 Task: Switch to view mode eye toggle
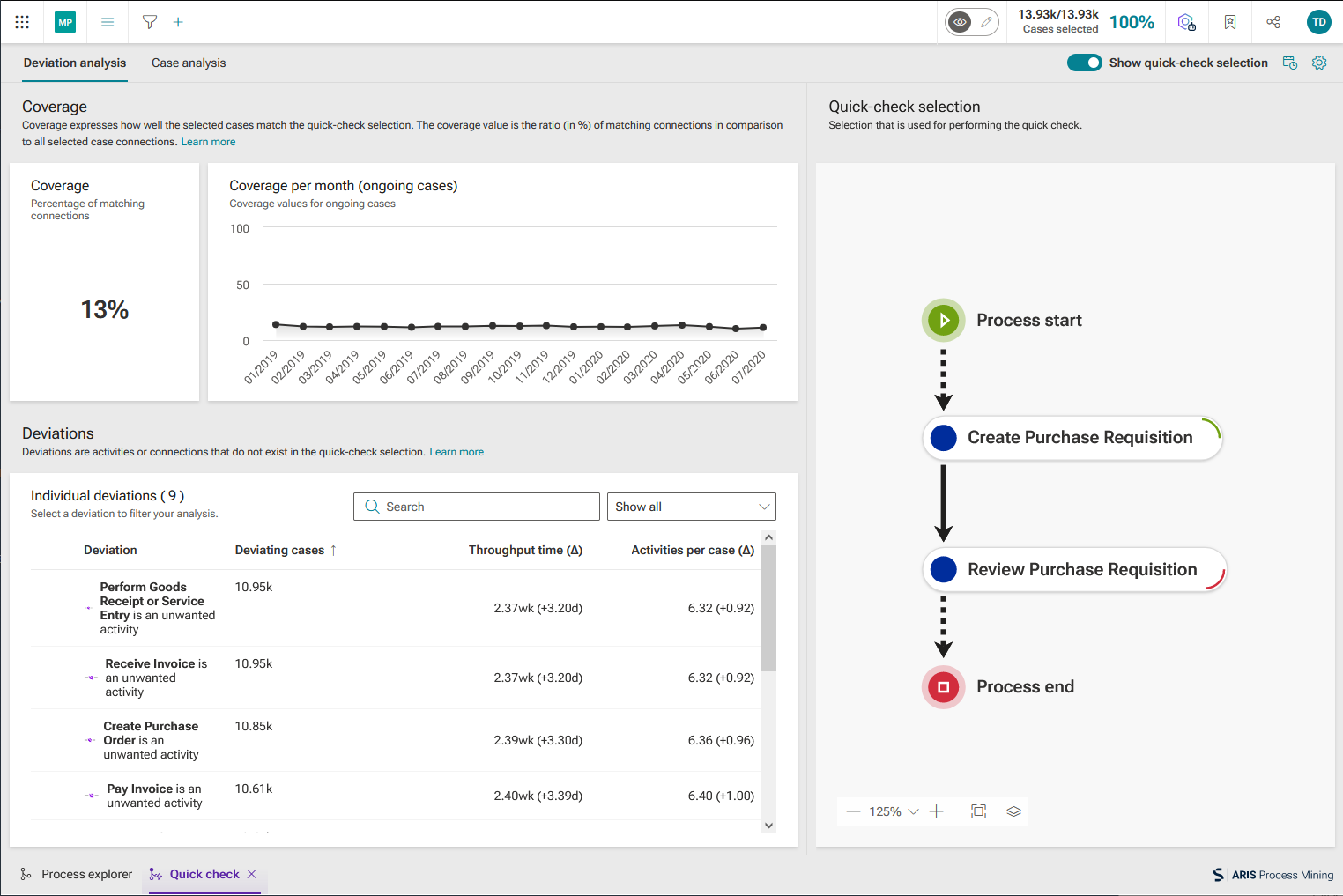pyautogui.click(x=960, y=22)
